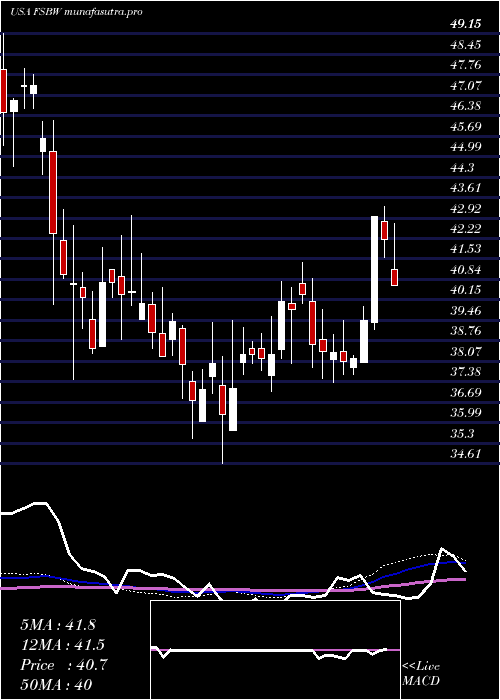Select the 42.92 price axis label
Viewport: 500px width, 700px height.
(x=466, y=208)
